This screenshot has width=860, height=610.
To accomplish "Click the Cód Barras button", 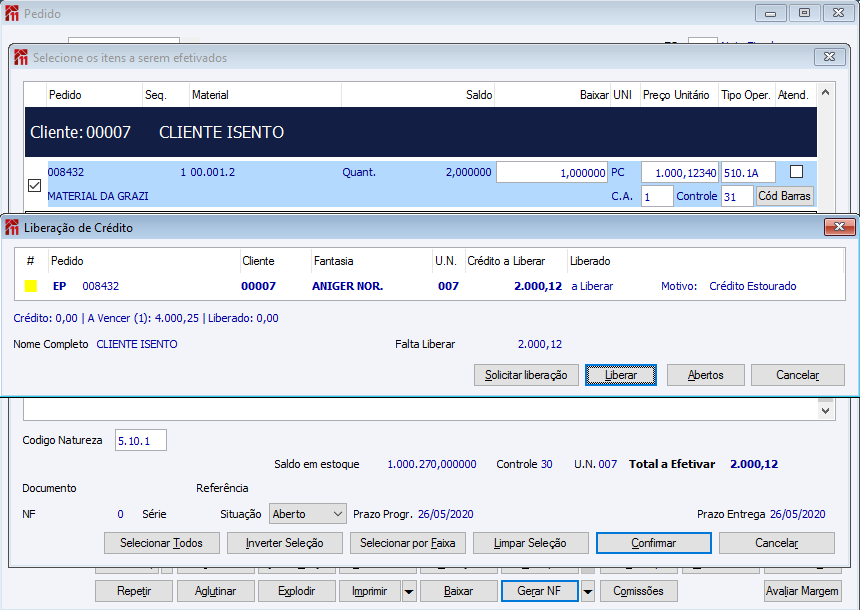I will [x=784, y=196].
